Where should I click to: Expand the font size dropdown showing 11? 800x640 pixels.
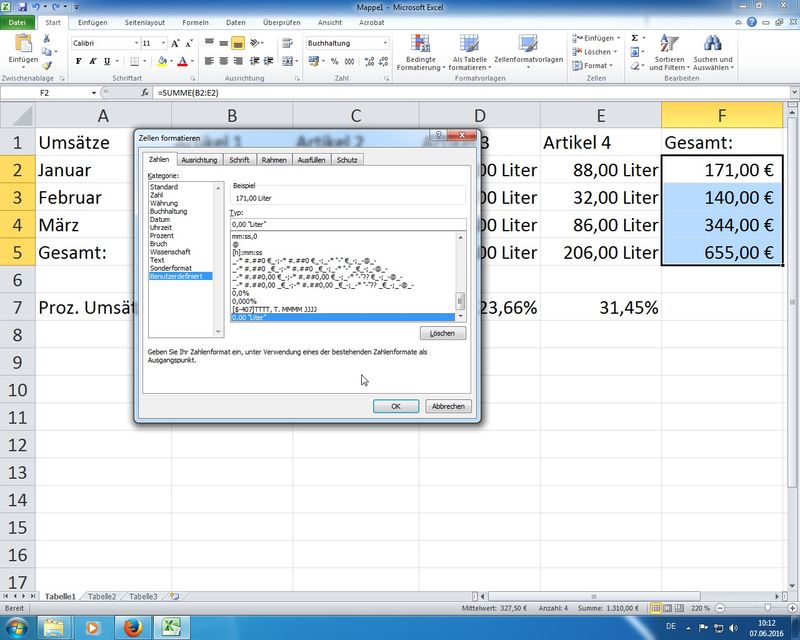[x=162, y=44]
